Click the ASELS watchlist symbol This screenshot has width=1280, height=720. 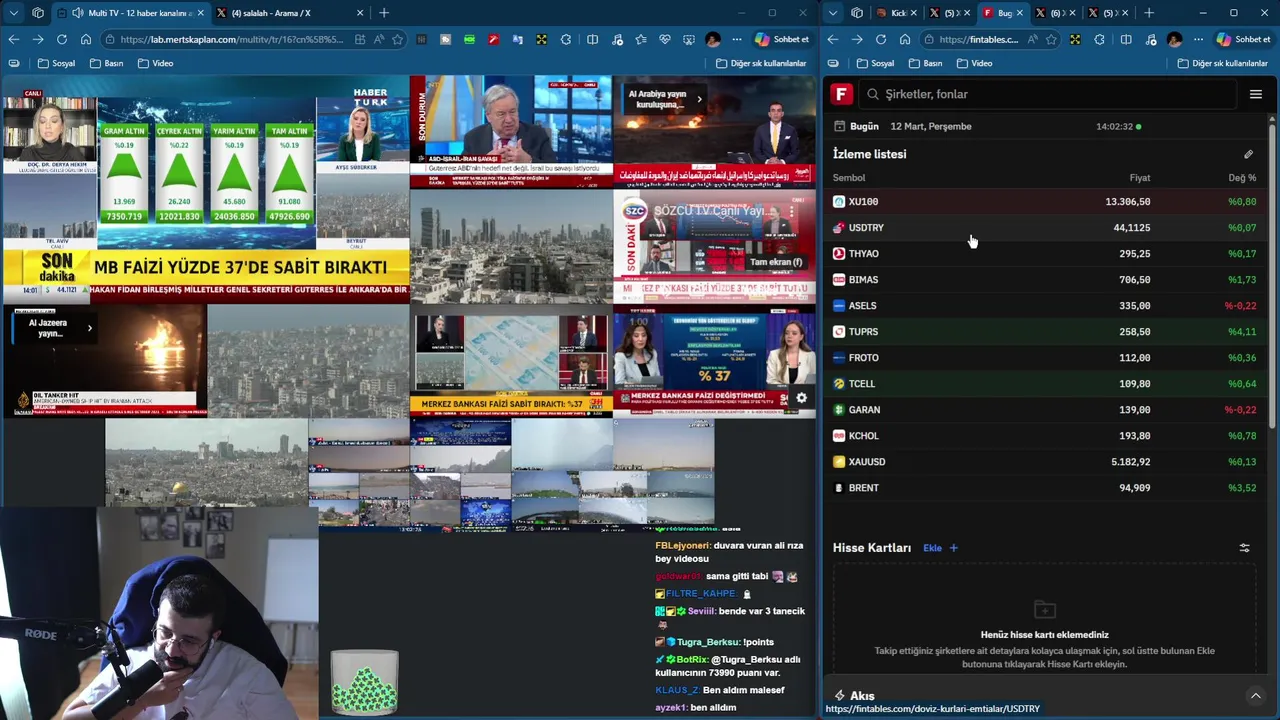tap(862, 306)
